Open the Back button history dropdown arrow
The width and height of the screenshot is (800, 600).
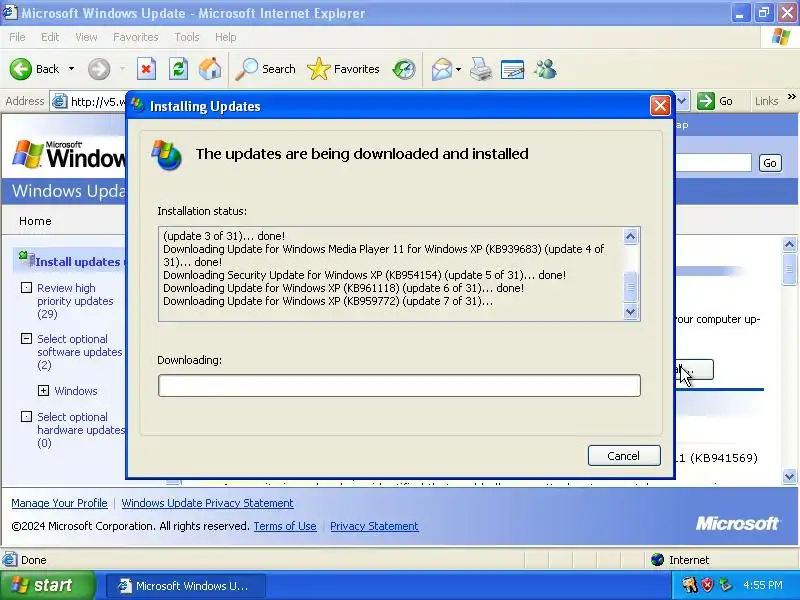point(71,69)
